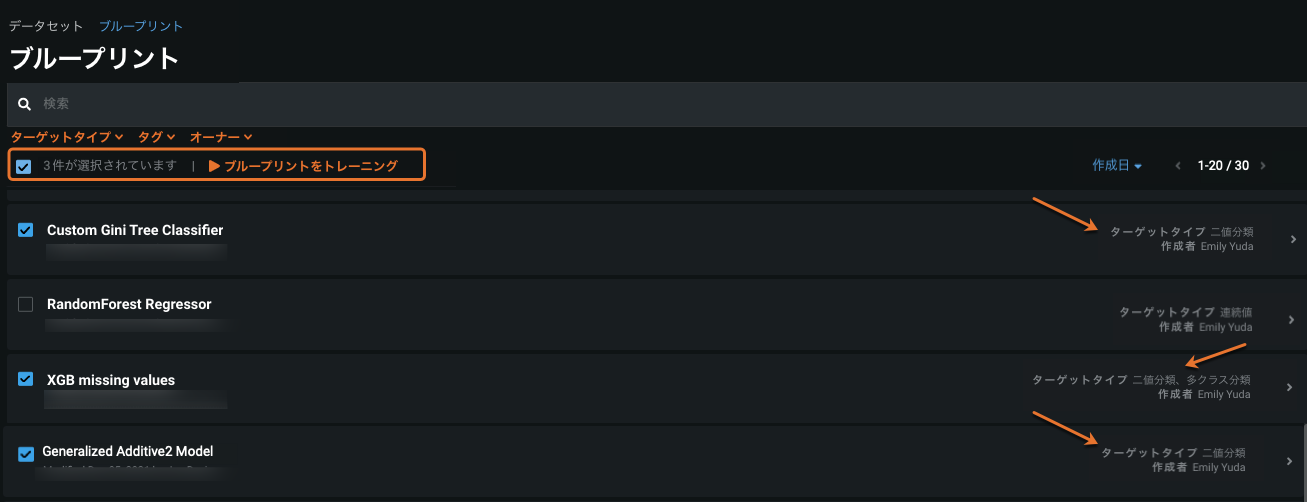
Task: Switch to ブループリント breadcrumb tab
Action: (x=141, y=26)
